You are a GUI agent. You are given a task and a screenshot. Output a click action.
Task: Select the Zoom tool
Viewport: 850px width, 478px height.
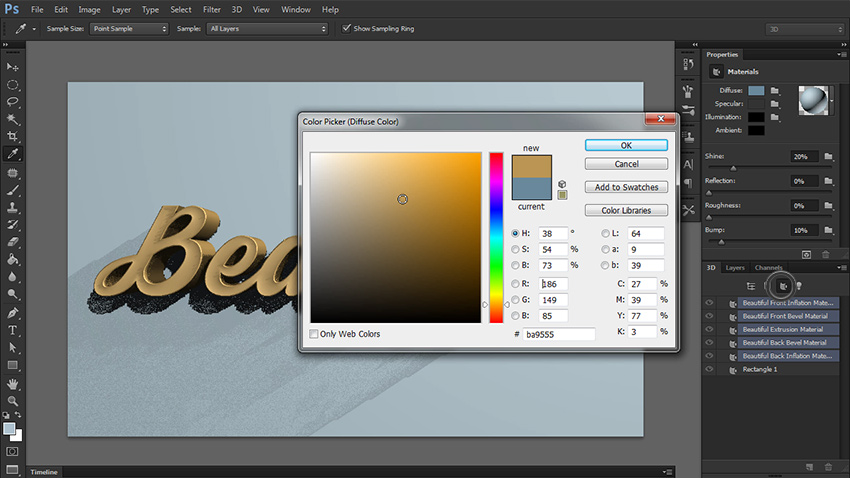[x=13, y=400]
